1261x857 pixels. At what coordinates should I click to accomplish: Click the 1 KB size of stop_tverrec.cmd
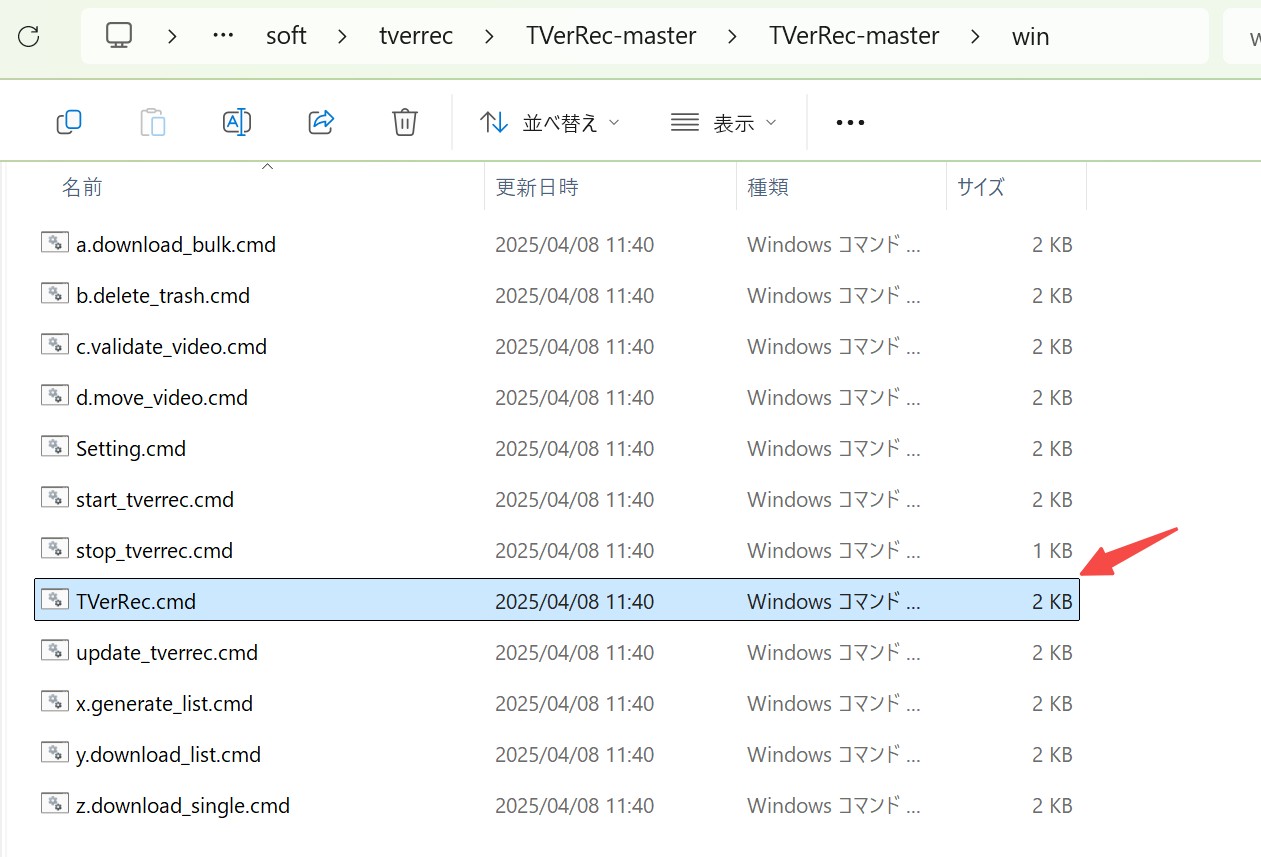click(x=1052, y=550)
